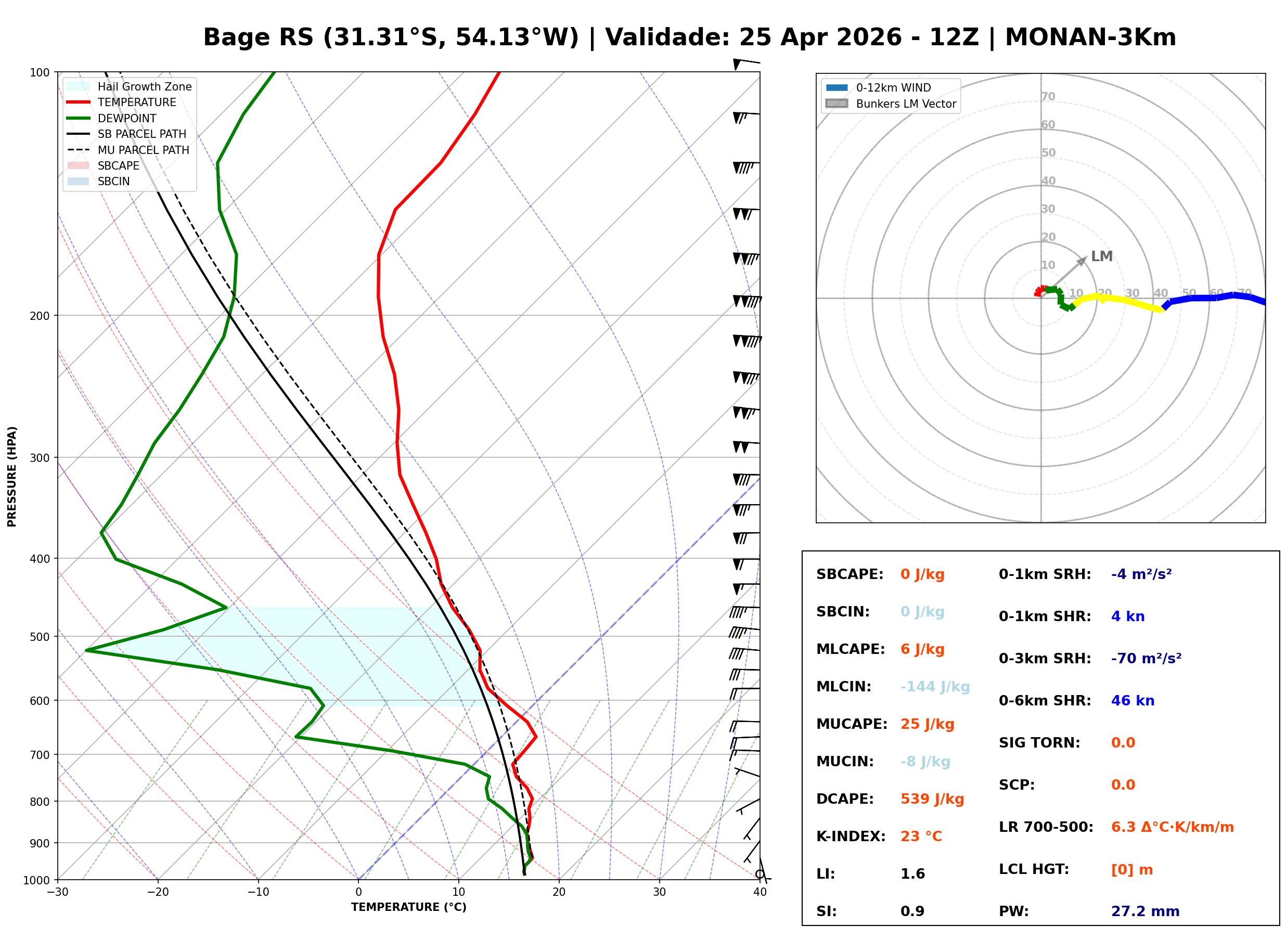
Task: Click the MLCAPE value 6 J/kg
Action: 922,649
